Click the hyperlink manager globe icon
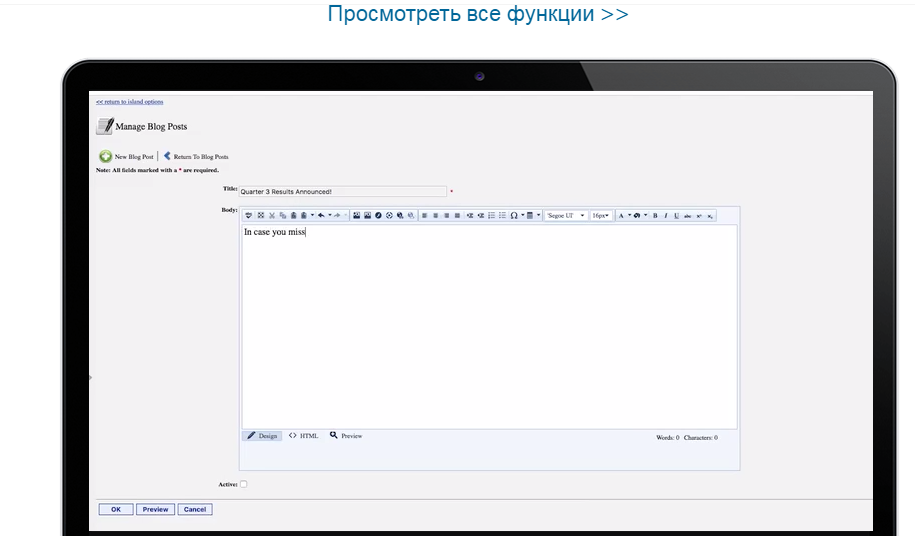Viewport: 915px width, 536px height. (x=400, y=216)
